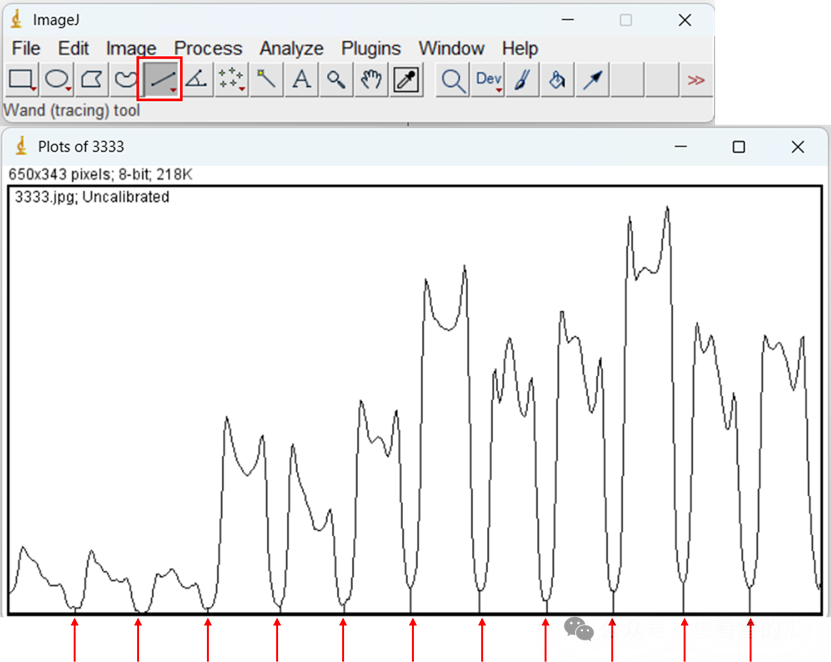
Task: Select the Color picker eyedropper tool
Action: tap(406, 80)
